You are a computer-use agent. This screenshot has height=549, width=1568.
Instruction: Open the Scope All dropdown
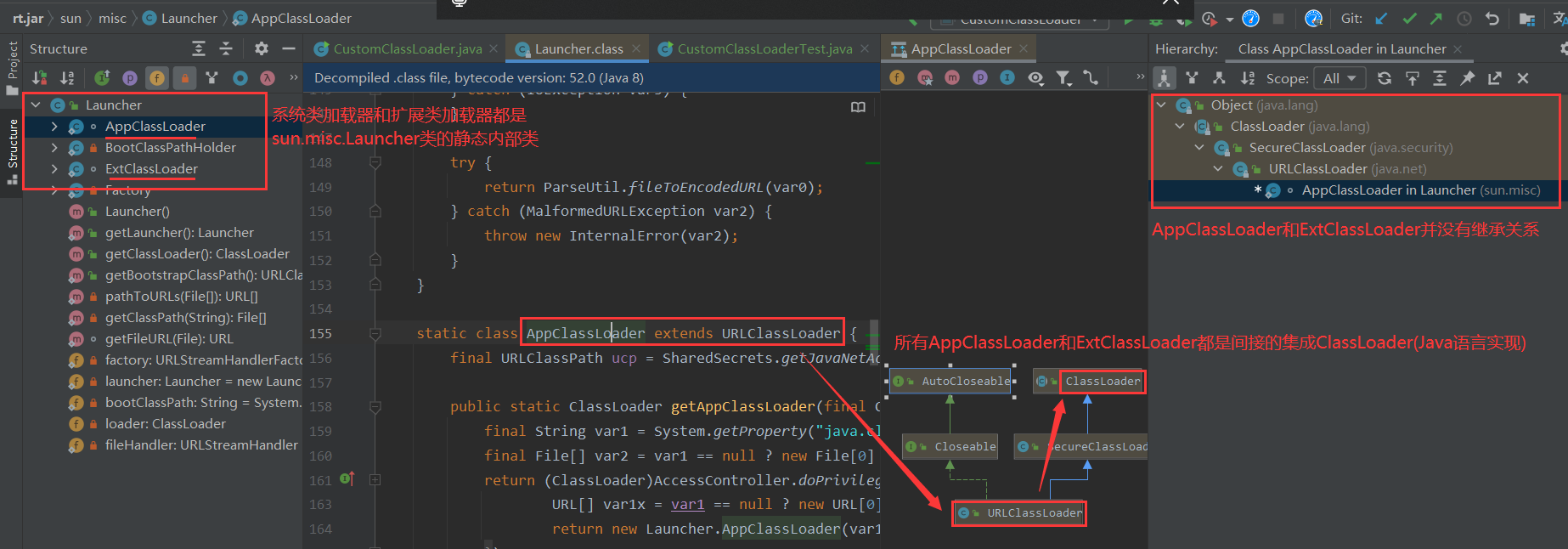click(1340, 78)
